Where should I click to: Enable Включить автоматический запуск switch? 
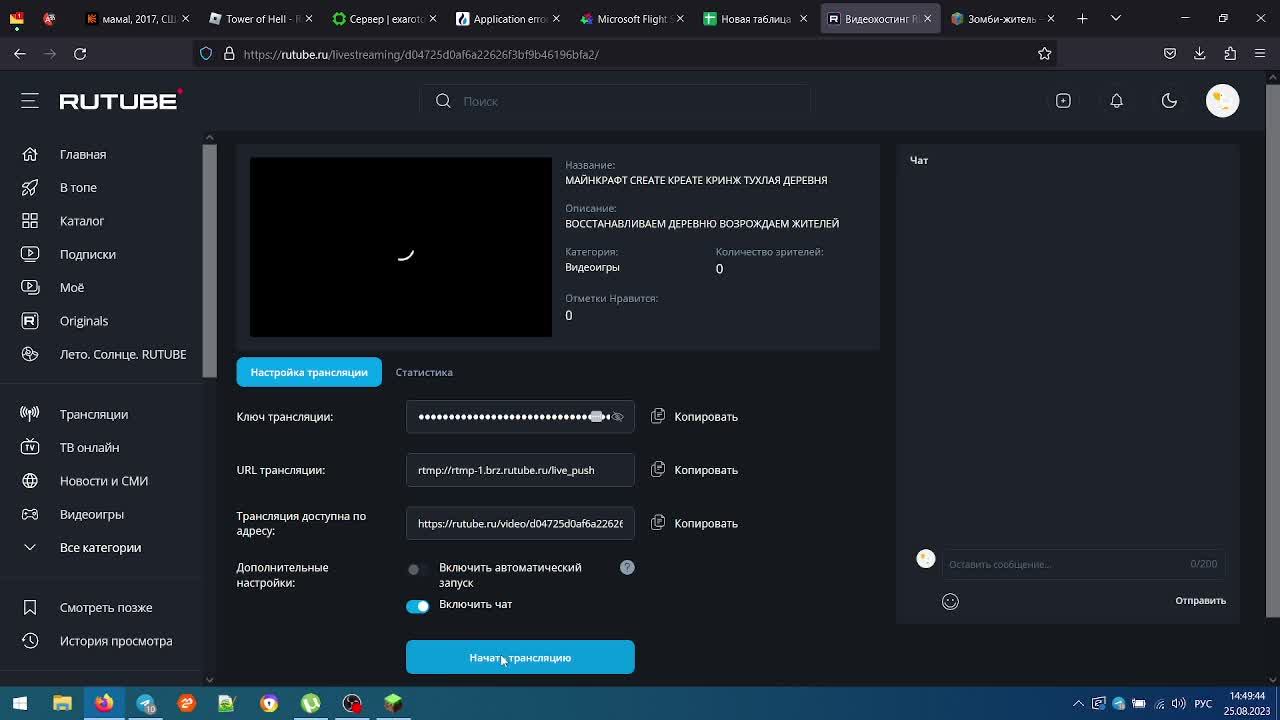(x=417, y=569)
